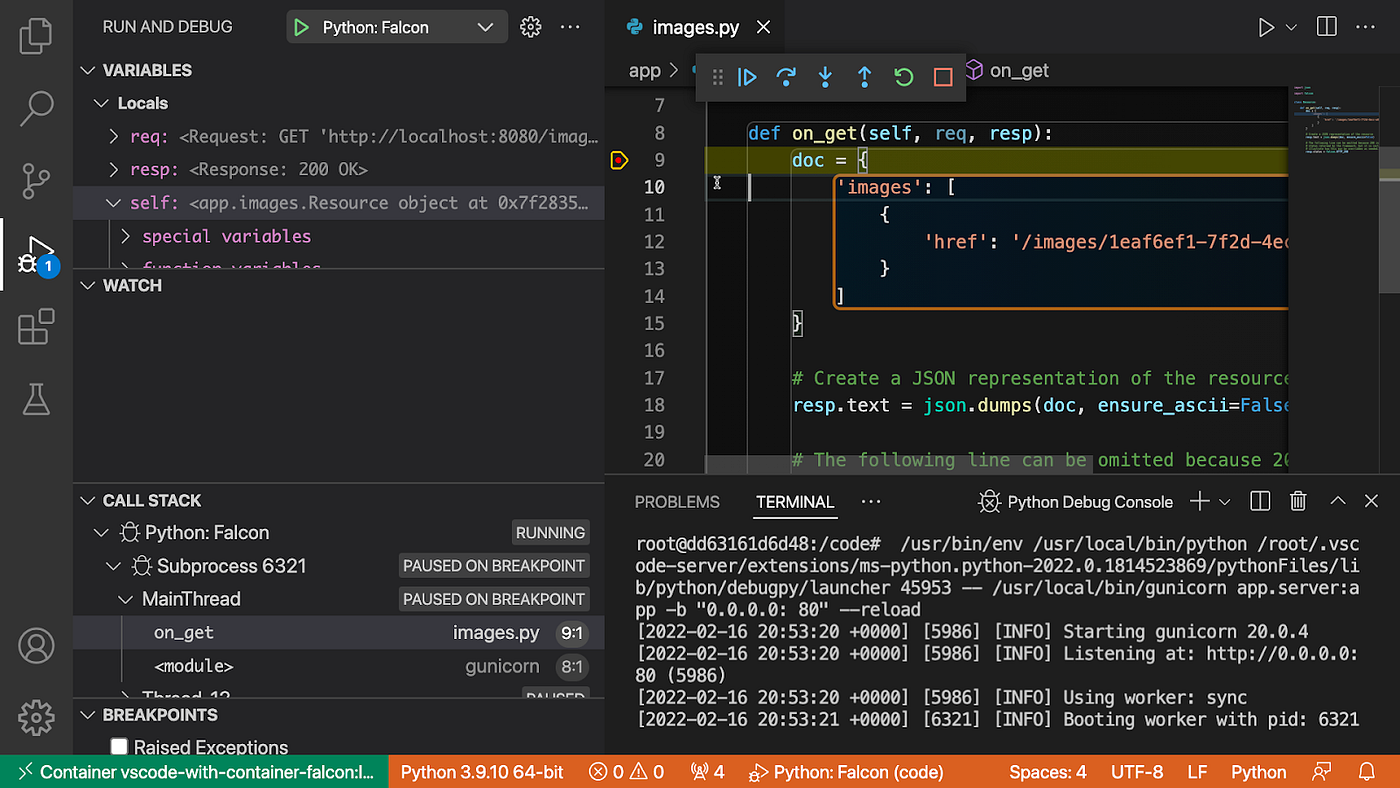Viewport: 1400px width, 788px height.
Task: Click Python 3.9.10 64-bit interpreter in status bar
Action: coord(482,772)
